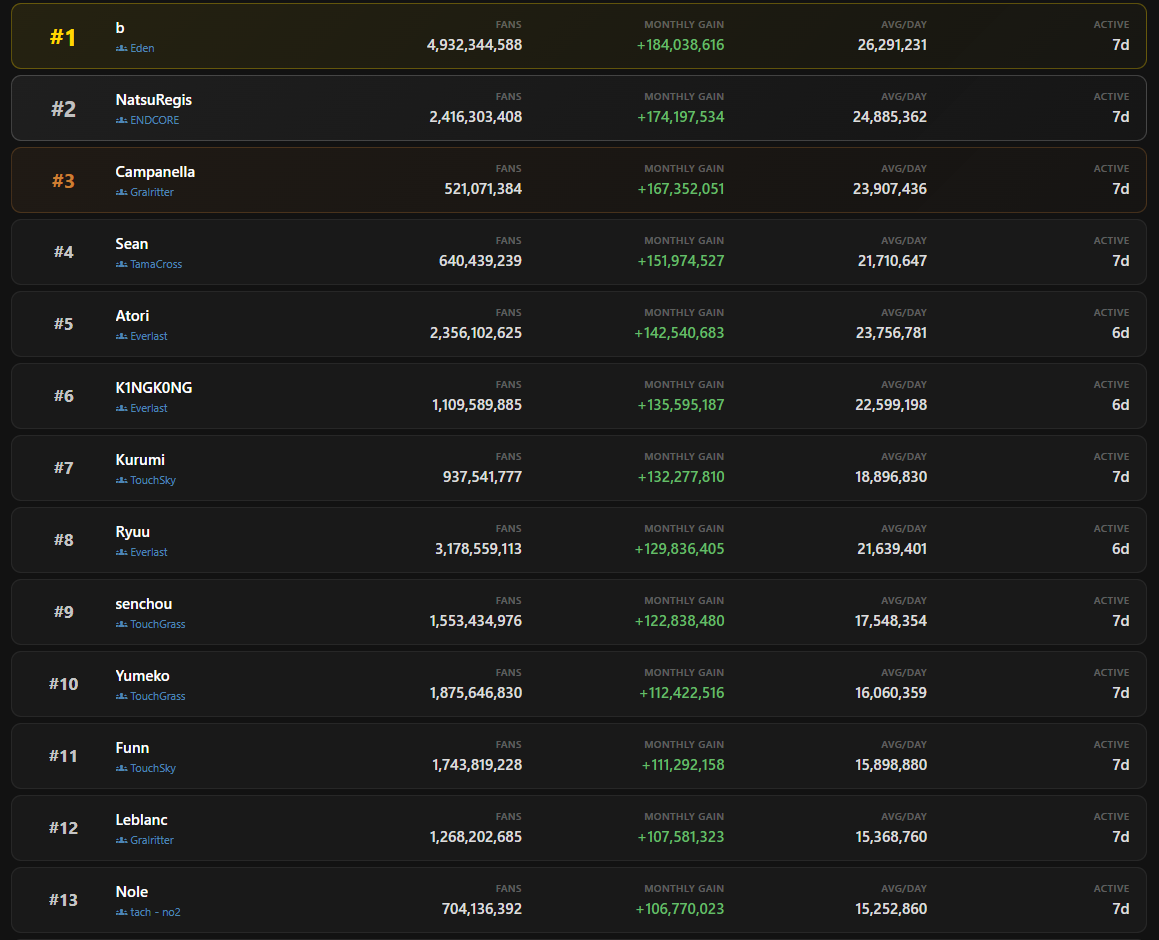Click fans count 2,416,303,408
Screen dimensions: 1159x940
475,117
